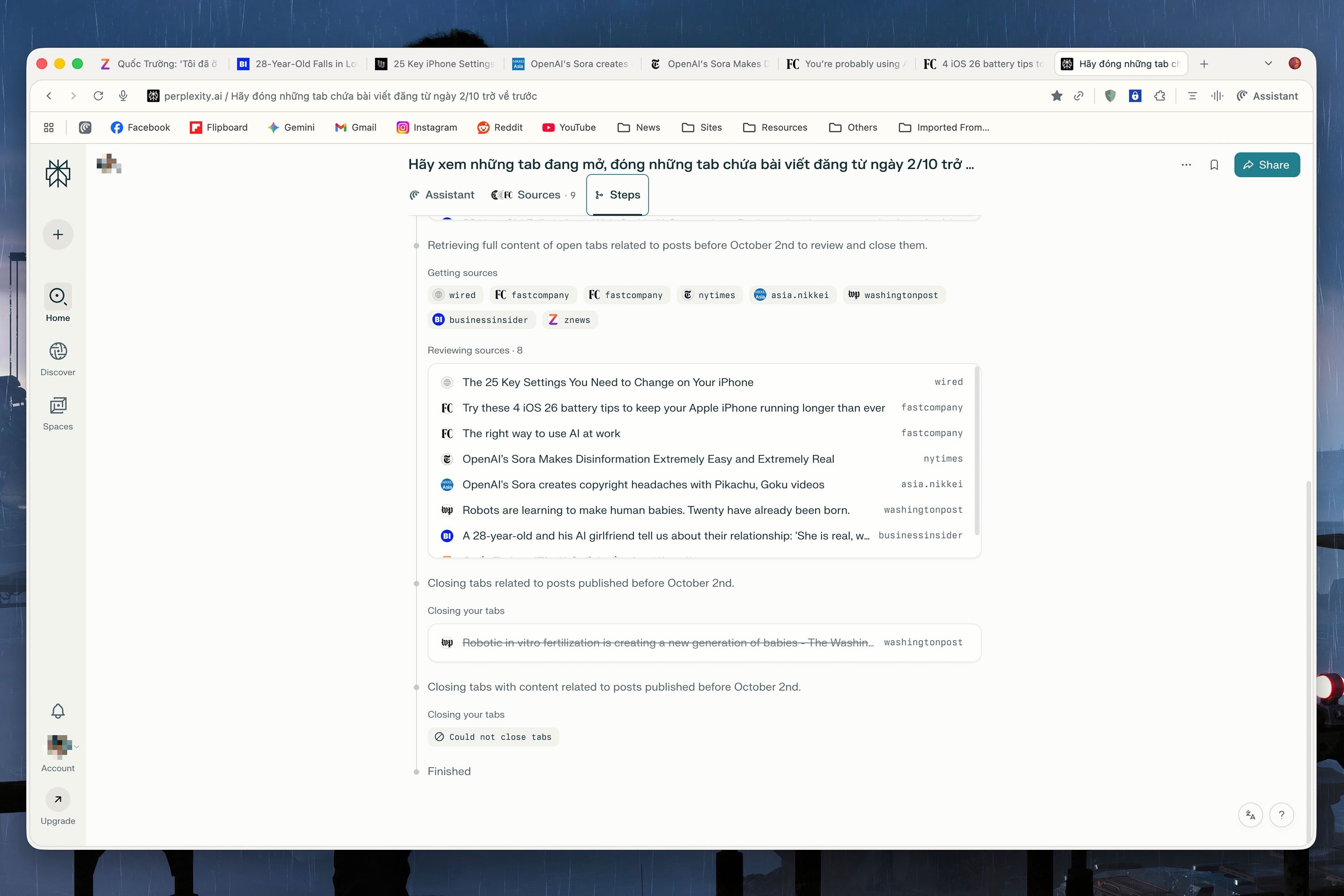Click the translate language icon at bottom right
Image resolution: width=1344 pixels, height=896 pixels.
pos(1250,815)
